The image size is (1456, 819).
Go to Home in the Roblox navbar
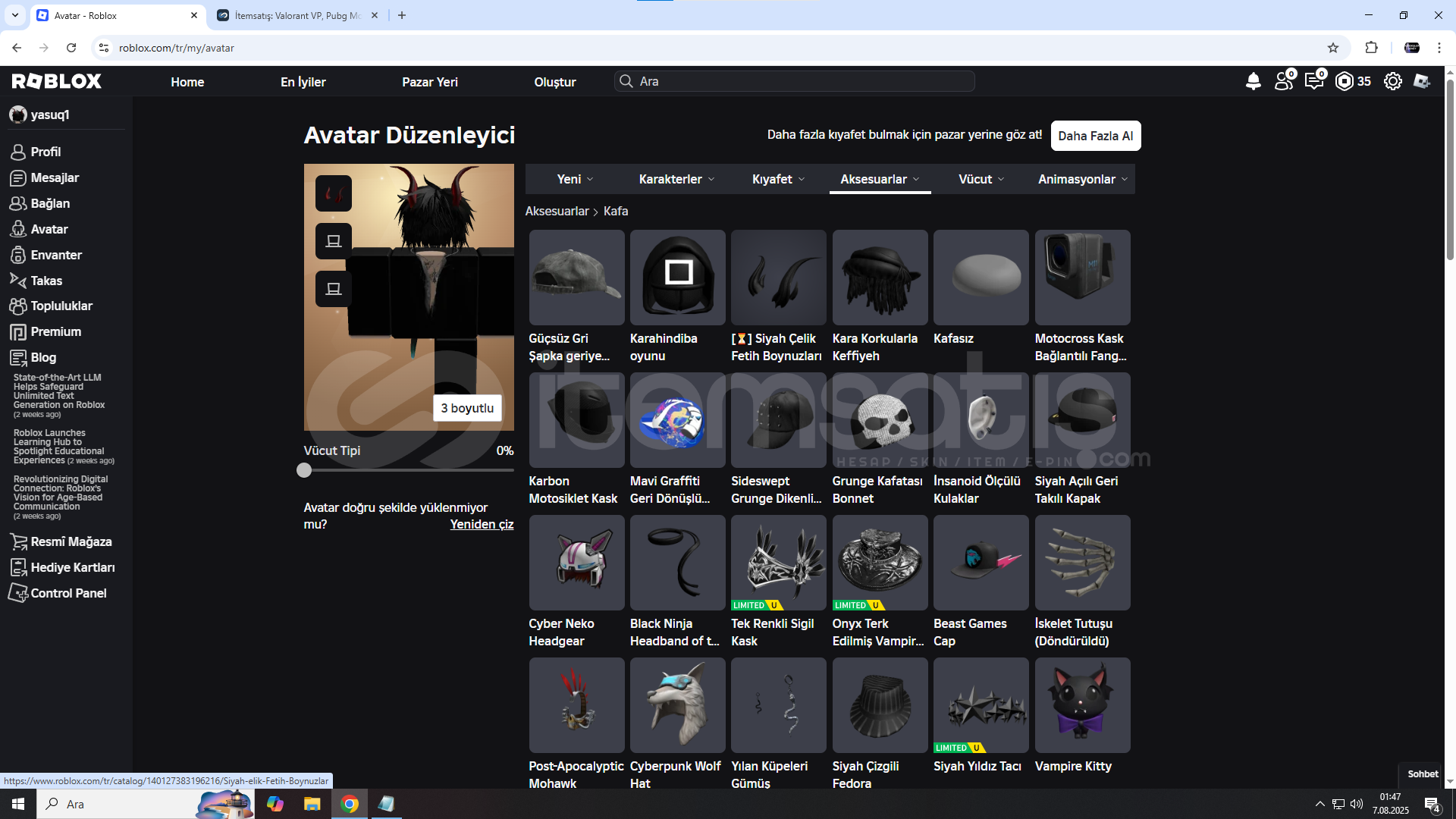point(187,82)
